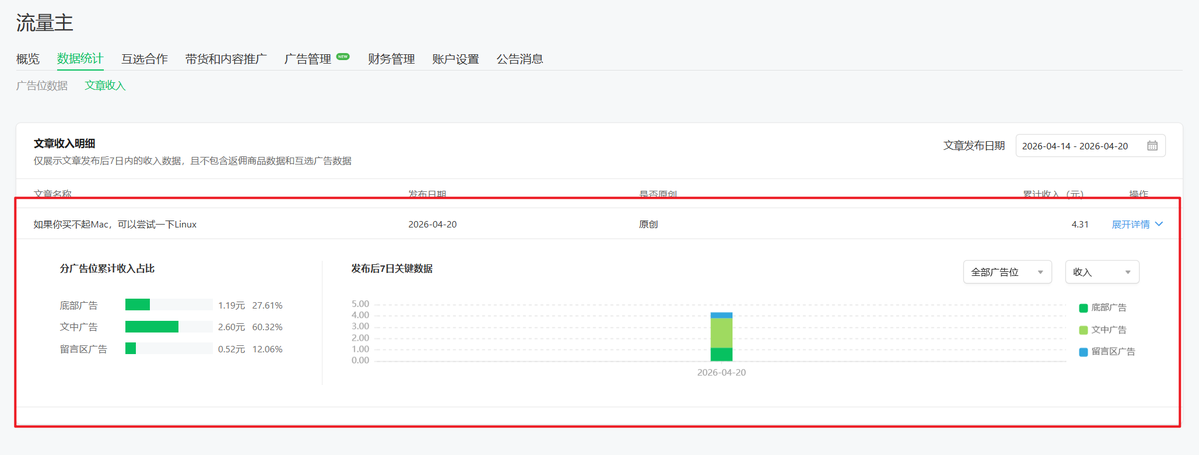Image resolution: width=1199 pixels, height=455 pixels.
Task: Open the 文章发布日期 date range field
Action: 1090,146
